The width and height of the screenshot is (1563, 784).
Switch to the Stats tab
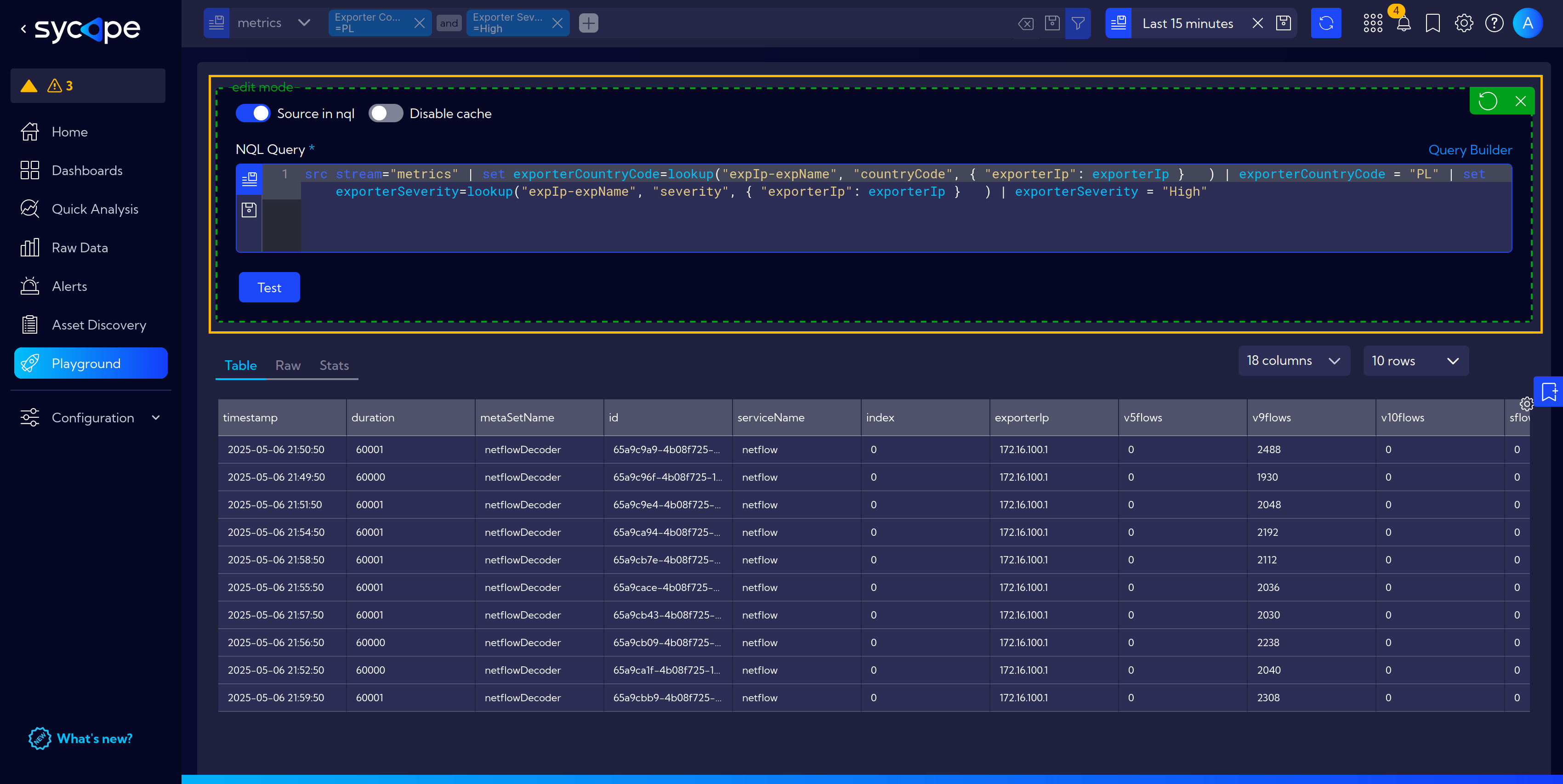click(x=334, y=365)
